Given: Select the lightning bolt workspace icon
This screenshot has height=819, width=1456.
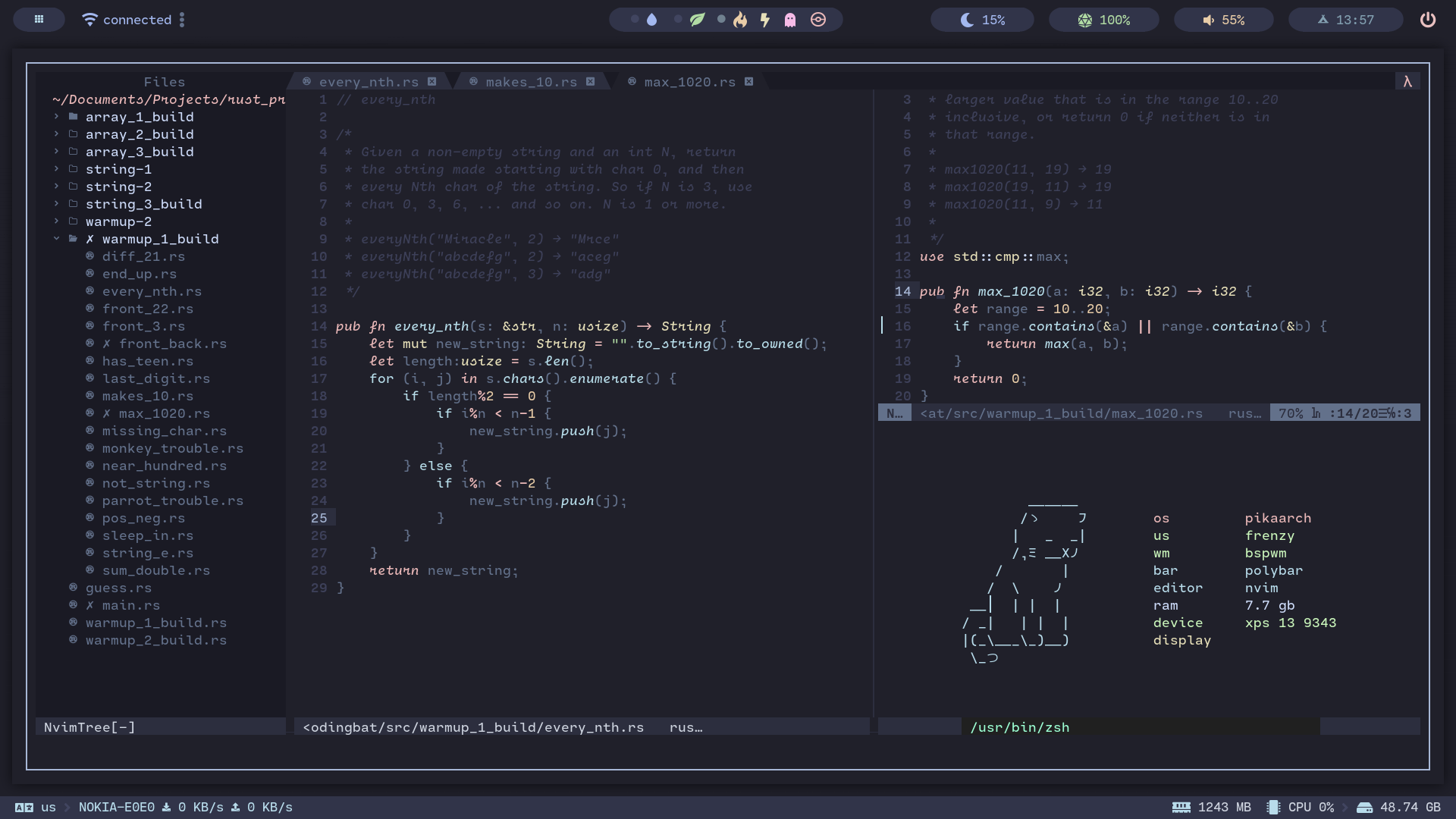Looking at the screenshot, I should (765, 20).
